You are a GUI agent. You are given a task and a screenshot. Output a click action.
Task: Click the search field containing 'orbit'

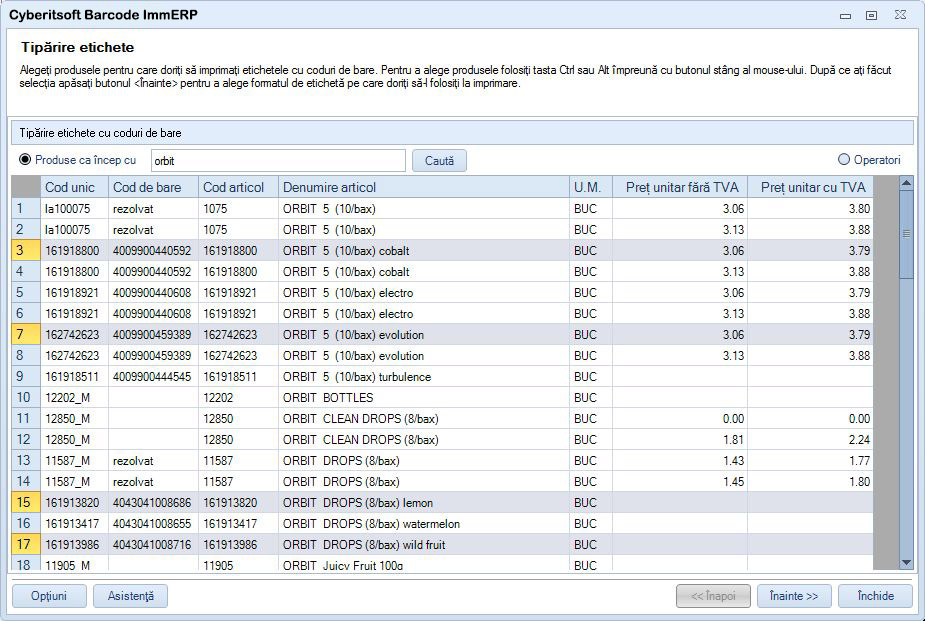coord(278,160)
